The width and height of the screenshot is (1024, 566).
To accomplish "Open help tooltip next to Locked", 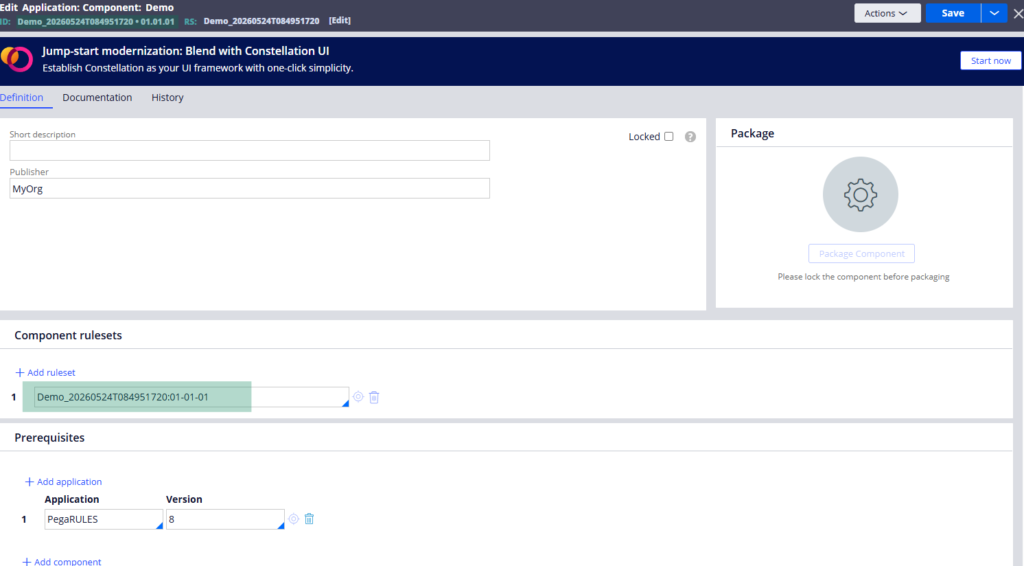I will tap(690, 136).
